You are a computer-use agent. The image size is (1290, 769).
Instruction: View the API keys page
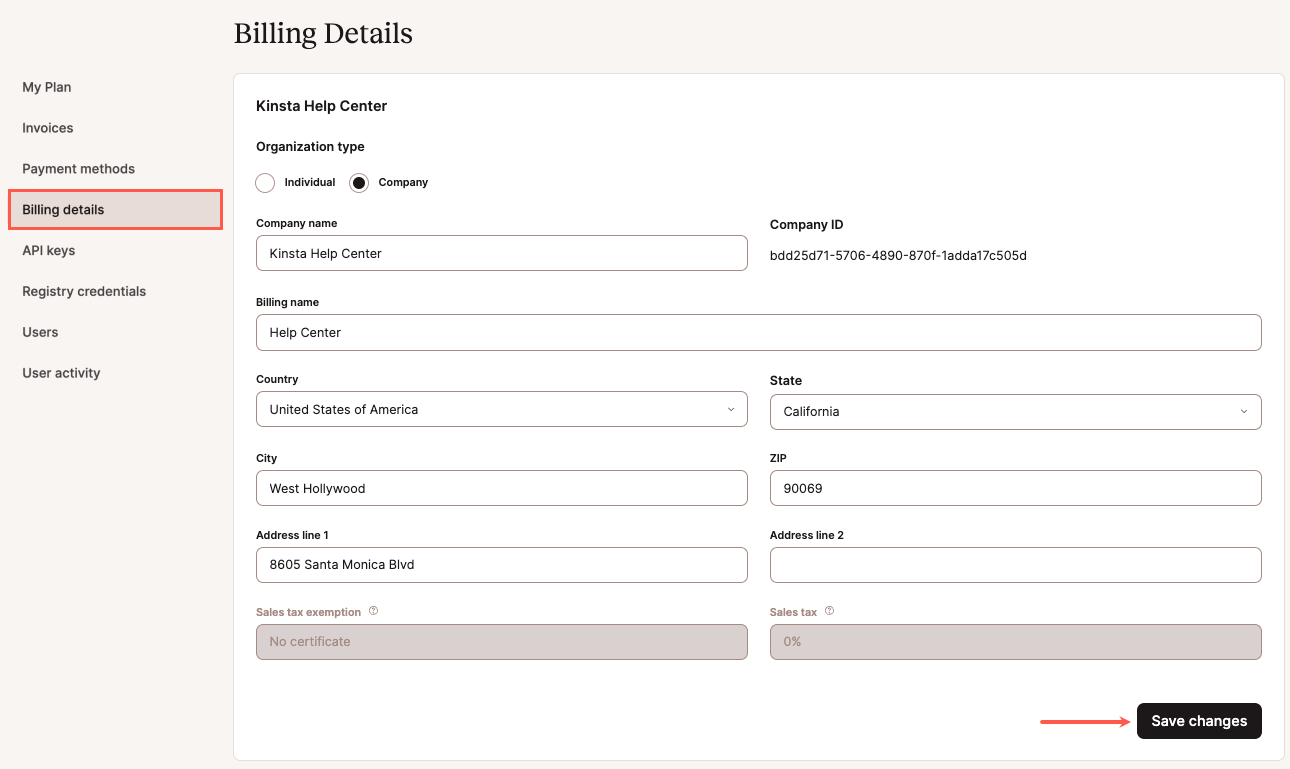48,250
